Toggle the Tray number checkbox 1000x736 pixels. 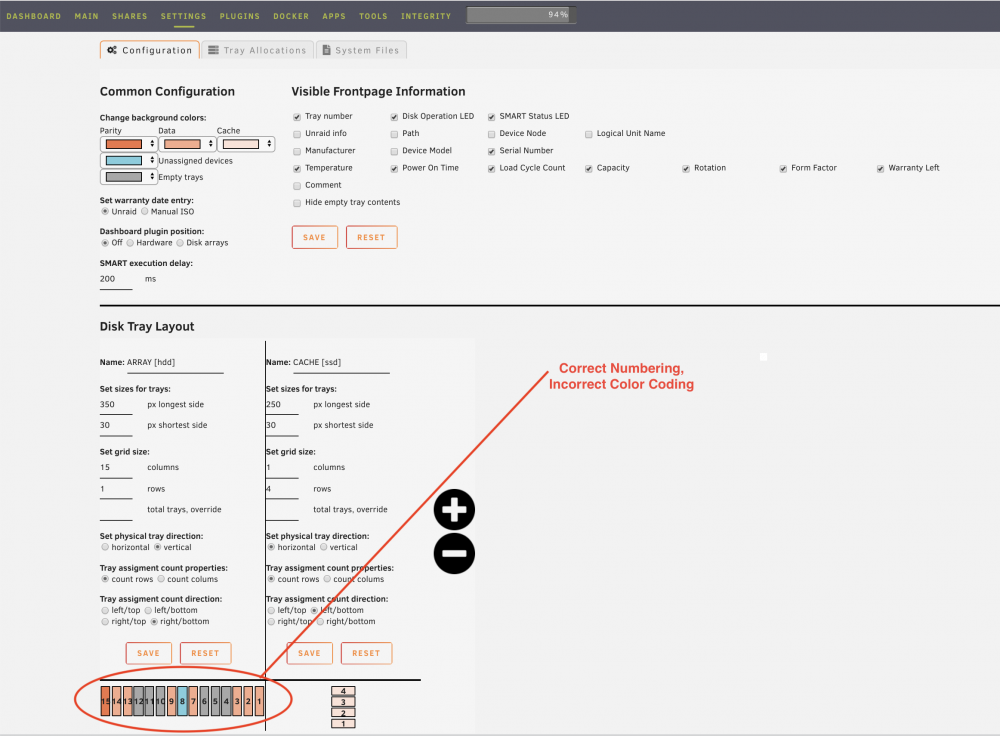pyautogui.click(x=297, y=117)
